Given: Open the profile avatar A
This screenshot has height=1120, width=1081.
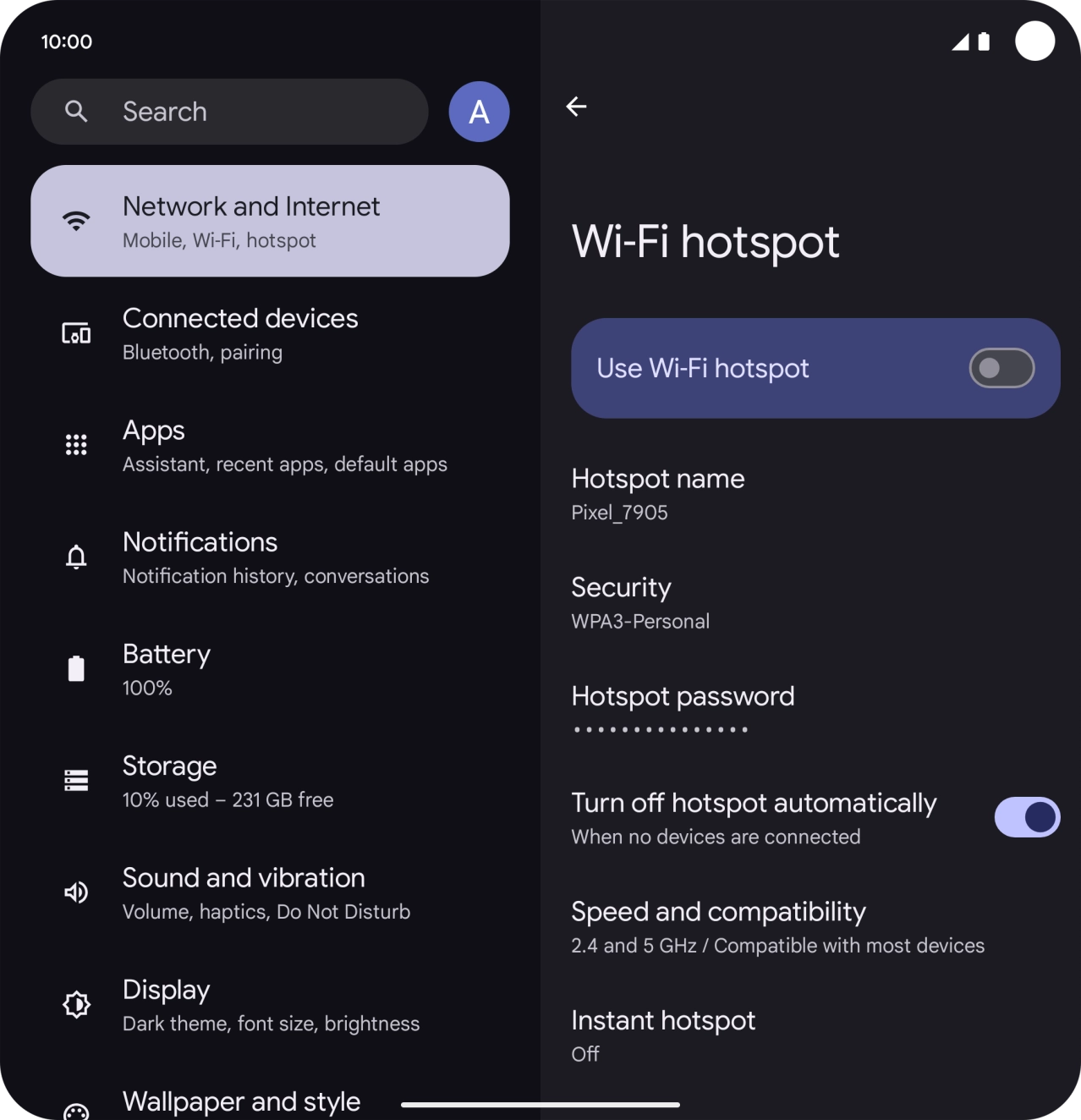Looking at the screenshot, I should tap(478, 111).
